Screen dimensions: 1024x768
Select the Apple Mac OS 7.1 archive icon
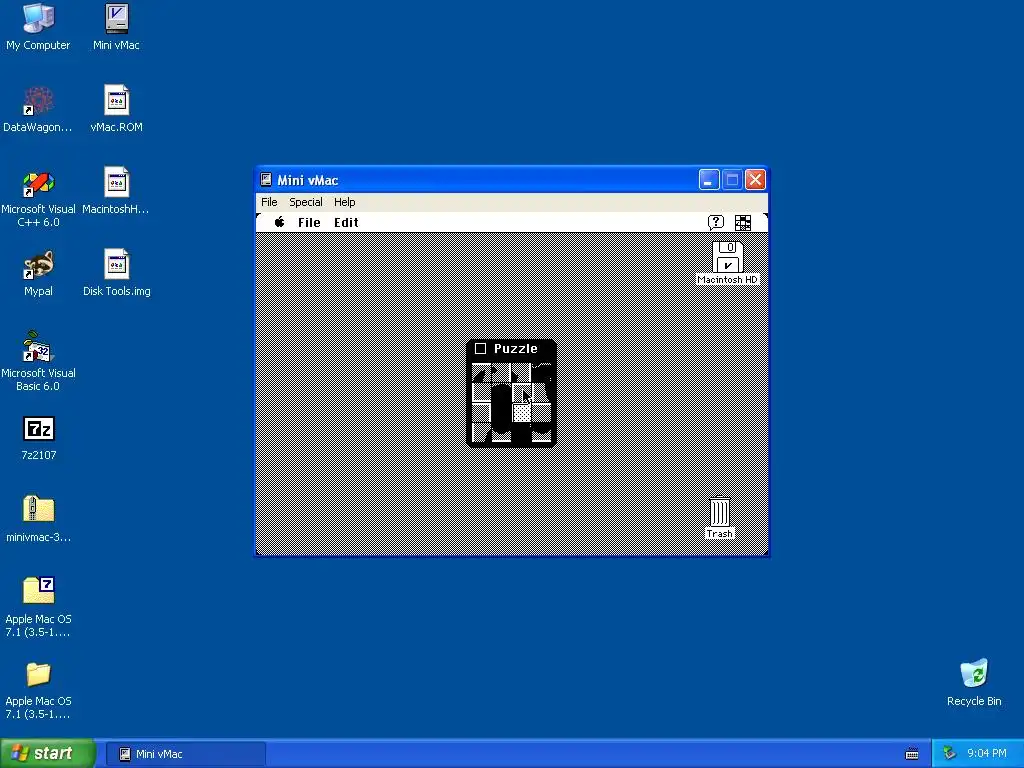tap(38, 607)
